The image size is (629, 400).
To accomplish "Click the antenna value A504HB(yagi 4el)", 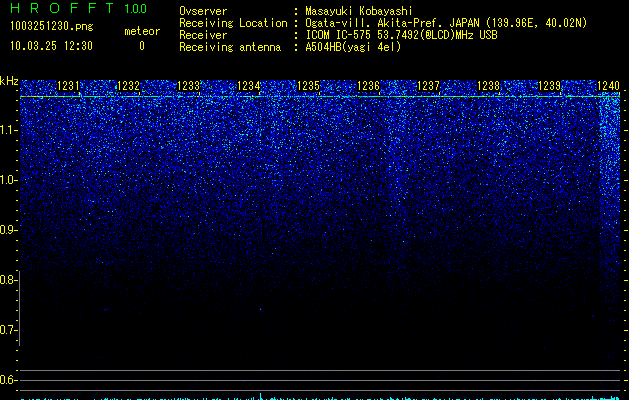I will pyautogui.click(x=353, y=47).
